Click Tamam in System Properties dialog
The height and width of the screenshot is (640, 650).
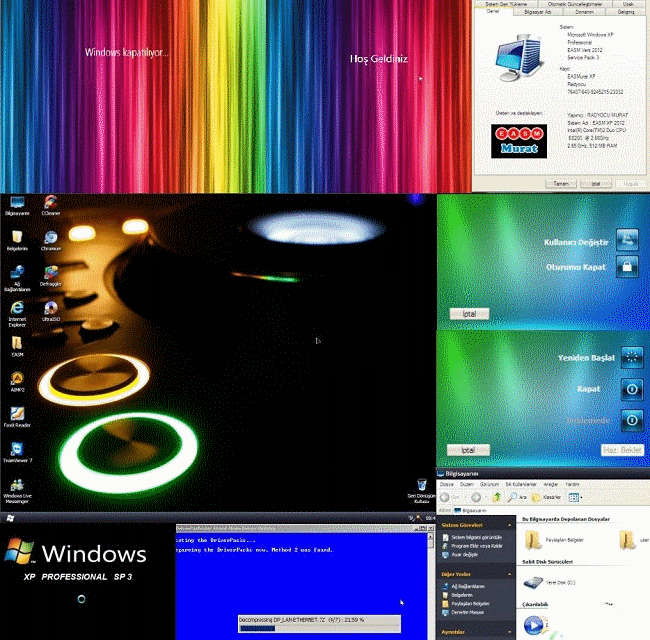pos(561,183)
